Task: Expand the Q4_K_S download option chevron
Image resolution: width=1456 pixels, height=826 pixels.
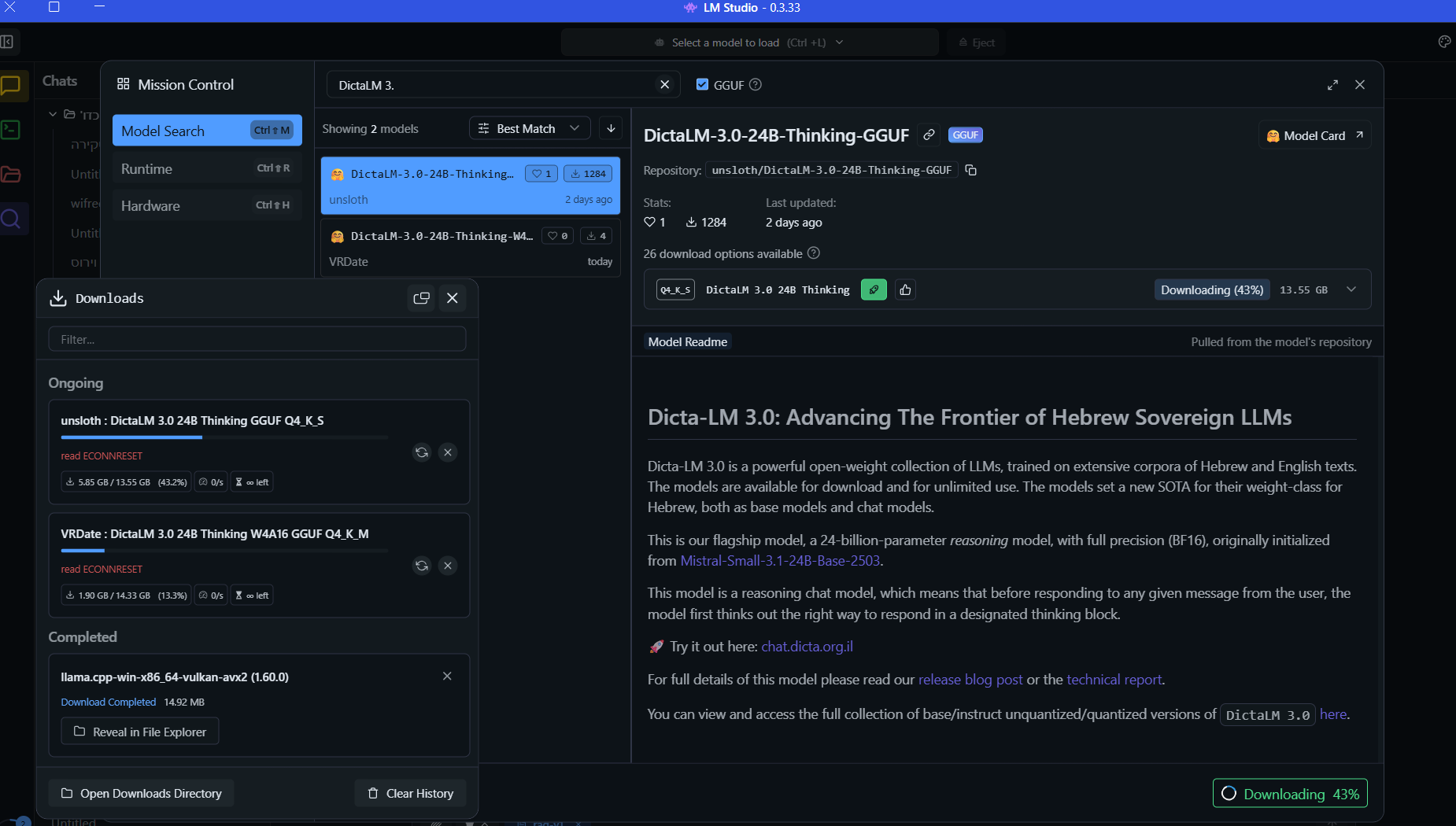Action: click(1351, 289)
